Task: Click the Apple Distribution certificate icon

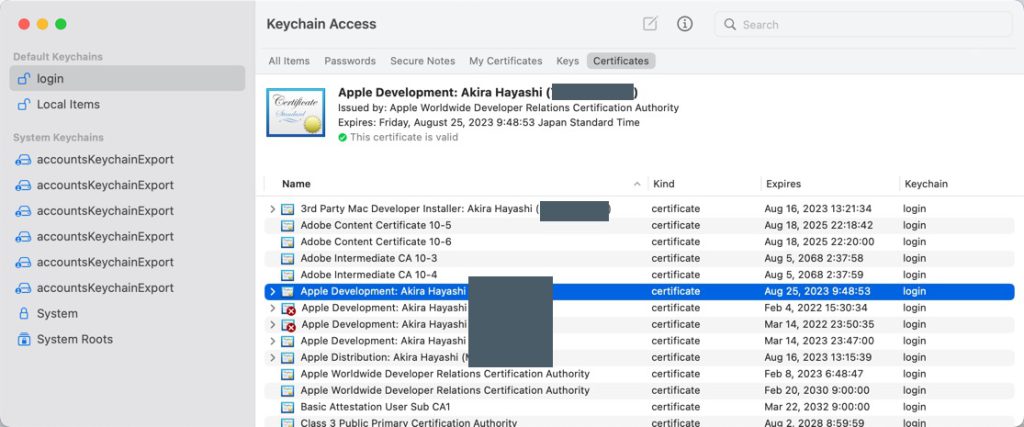Action: coord(287,357)
